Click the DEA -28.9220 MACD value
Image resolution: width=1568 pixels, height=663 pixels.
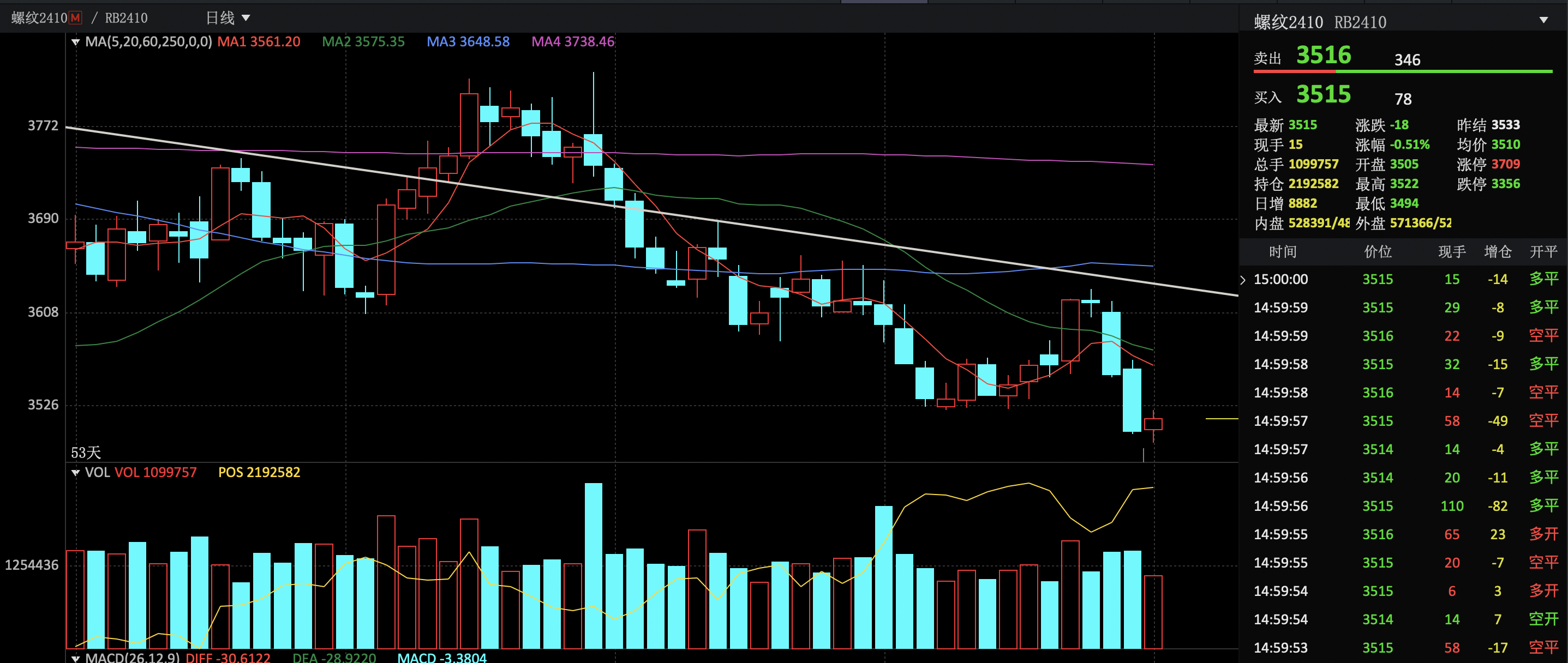(x=334, y=658)
